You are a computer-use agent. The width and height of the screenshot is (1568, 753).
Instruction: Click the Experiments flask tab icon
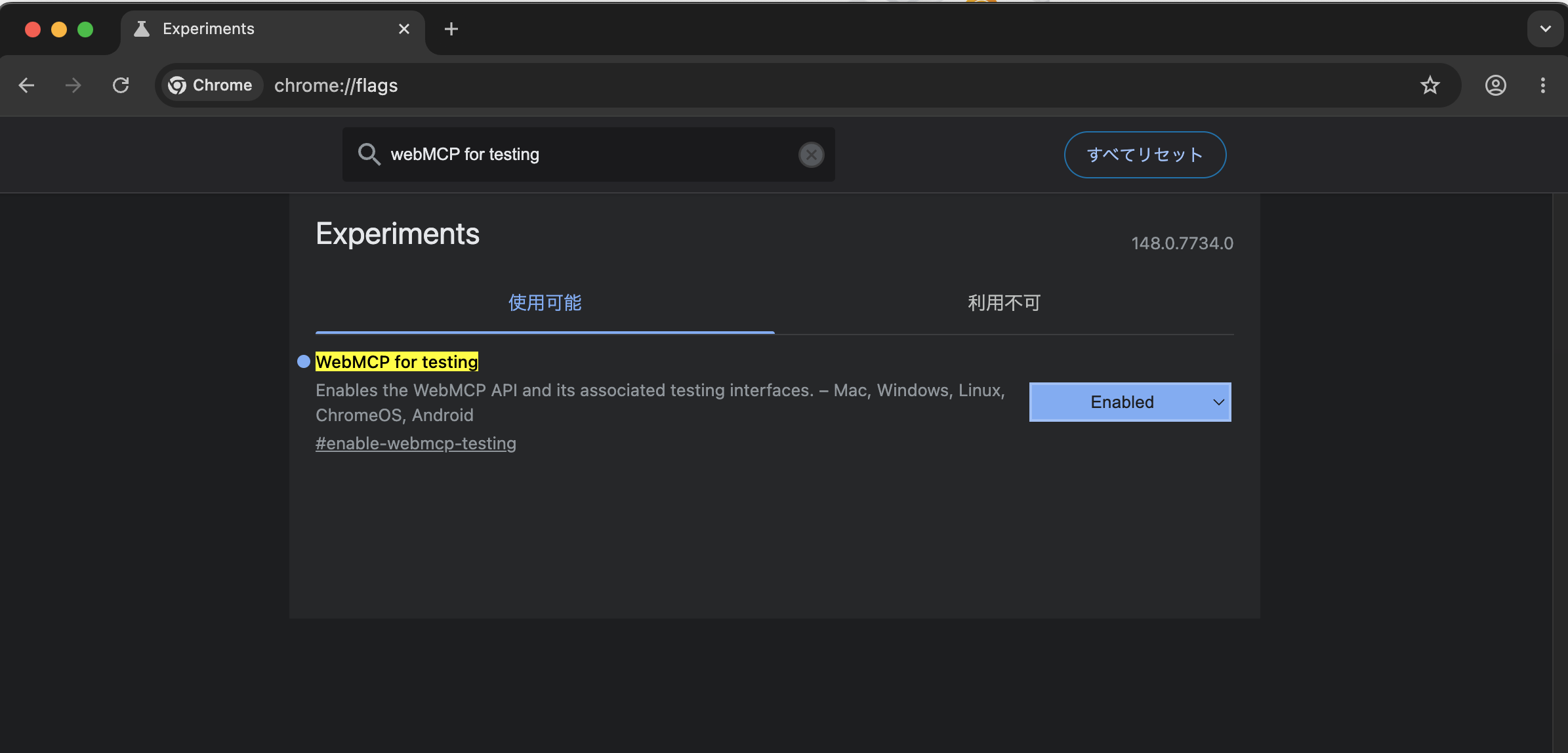[x=142, y=29]
